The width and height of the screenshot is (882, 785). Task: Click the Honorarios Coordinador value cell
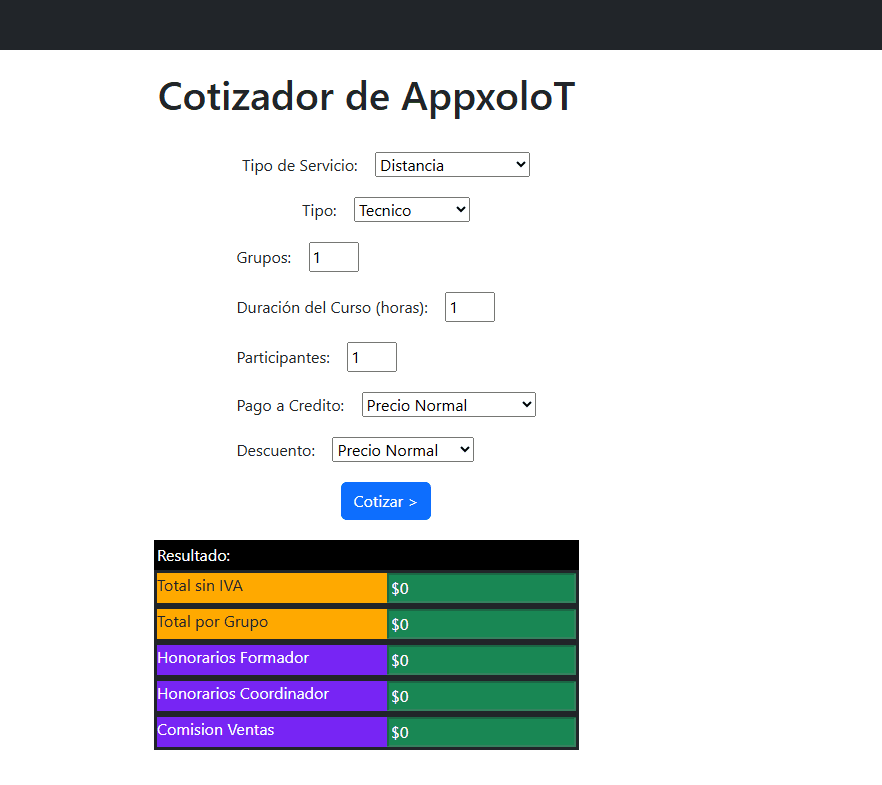(481, 696)
